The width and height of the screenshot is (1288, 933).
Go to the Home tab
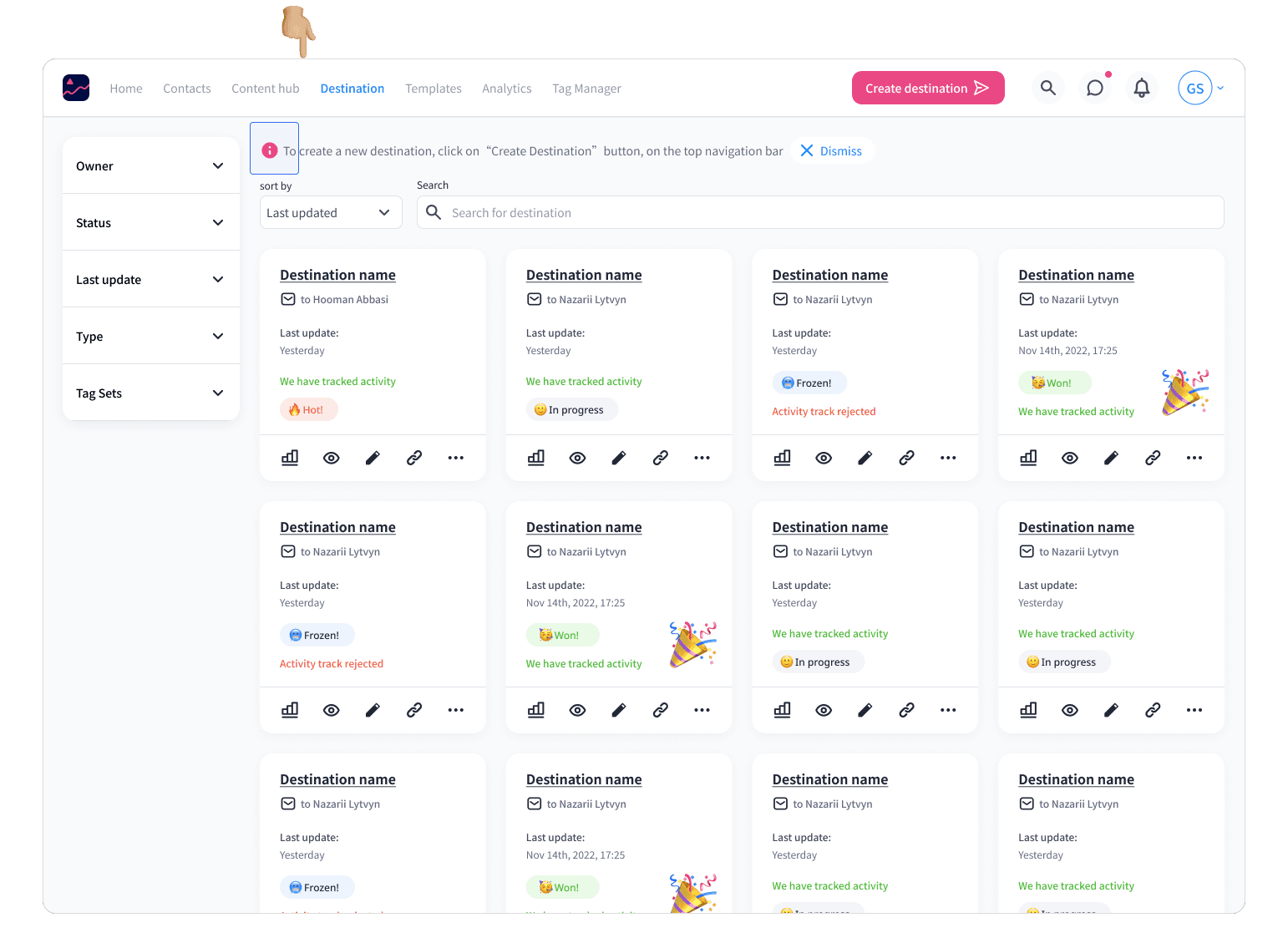[x=126, y=89]
